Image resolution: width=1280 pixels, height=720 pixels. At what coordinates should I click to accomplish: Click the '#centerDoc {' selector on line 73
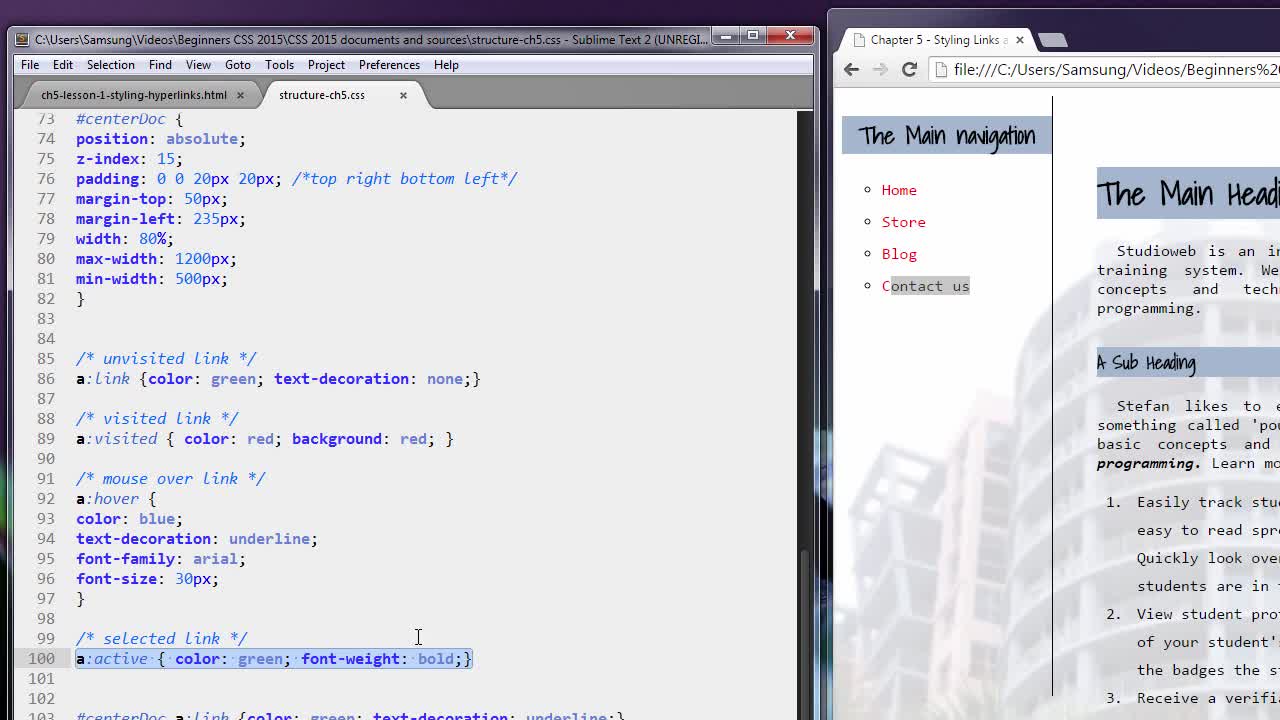coord(129,119)
